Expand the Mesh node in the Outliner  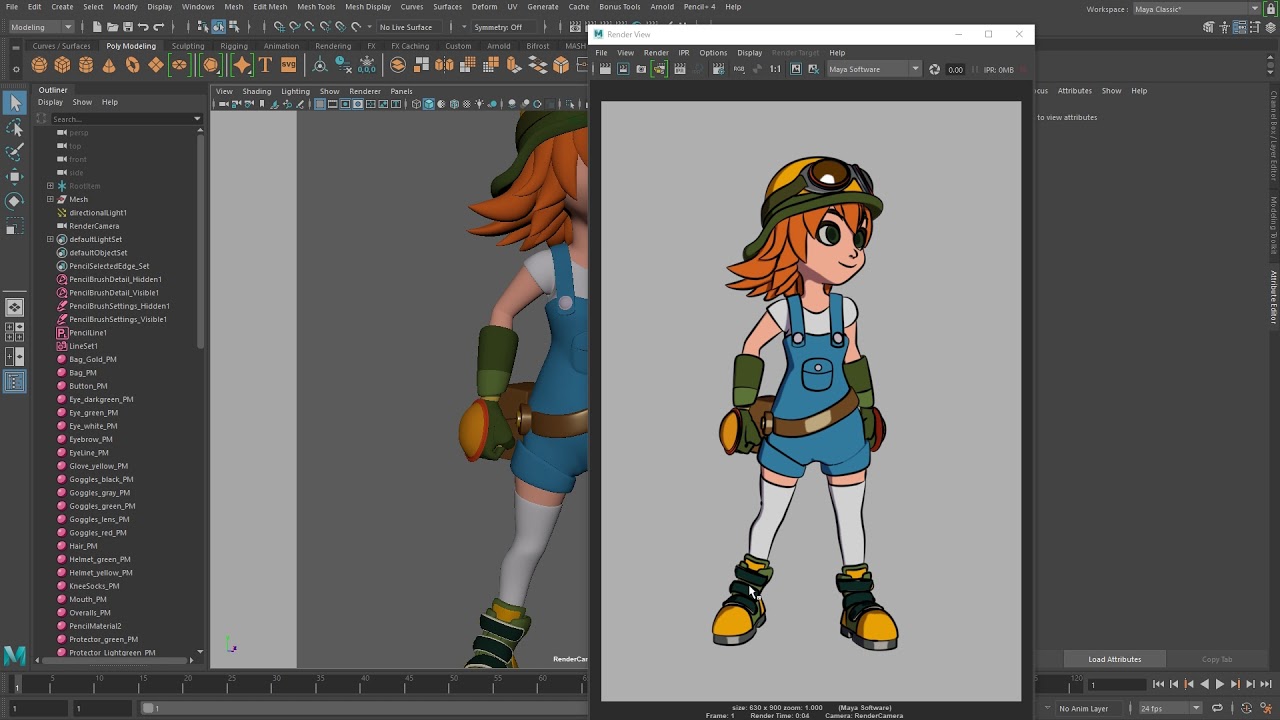[x=49, y=199]
